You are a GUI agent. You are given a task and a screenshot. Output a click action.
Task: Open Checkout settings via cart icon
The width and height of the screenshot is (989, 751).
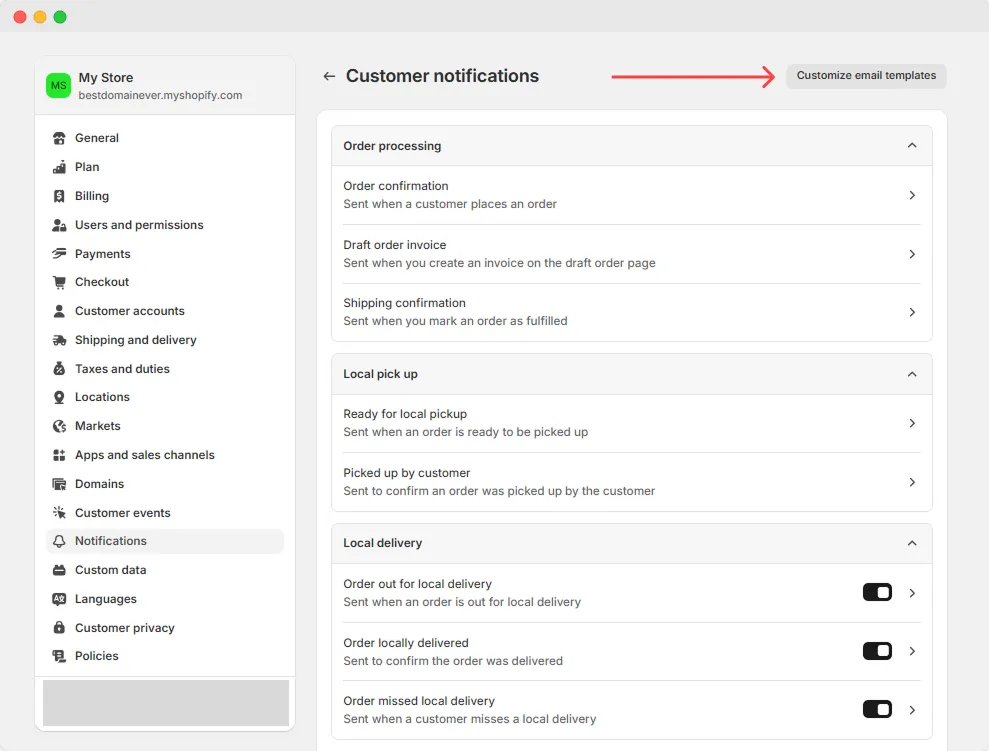(58, 282)
